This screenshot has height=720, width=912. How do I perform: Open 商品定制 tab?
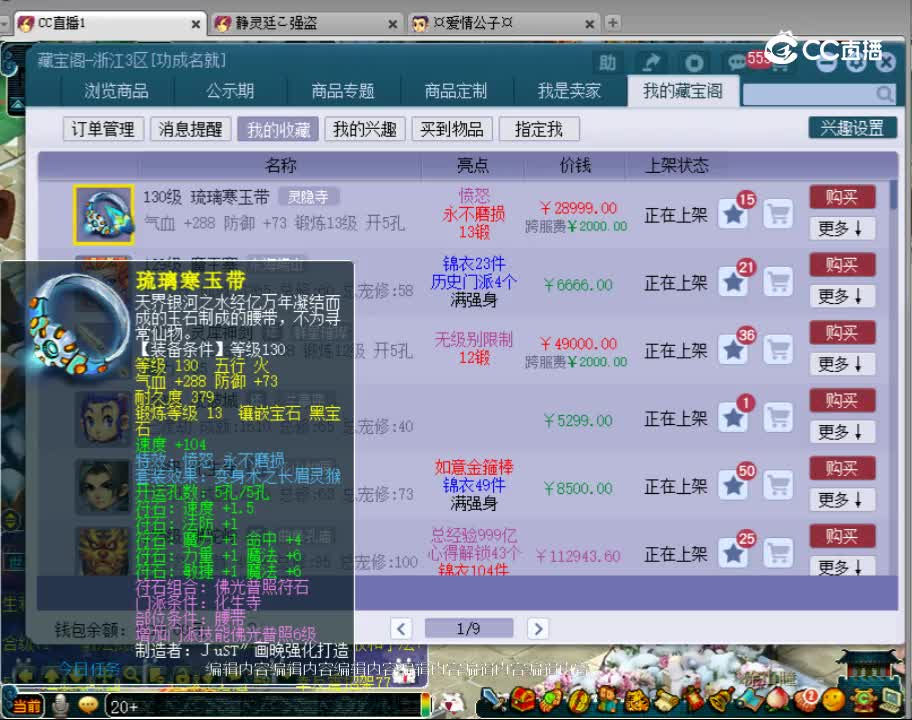(x=455, y=91)
